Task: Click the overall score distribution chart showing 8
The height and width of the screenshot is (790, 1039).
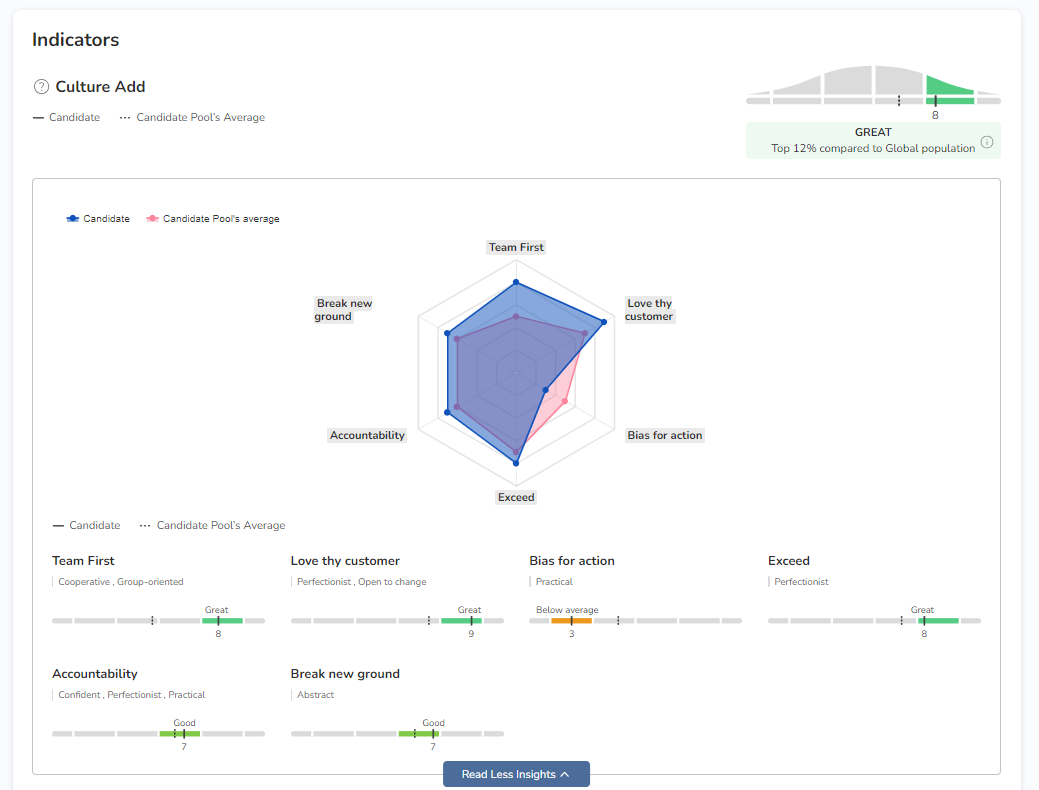Action: (873, 86)
